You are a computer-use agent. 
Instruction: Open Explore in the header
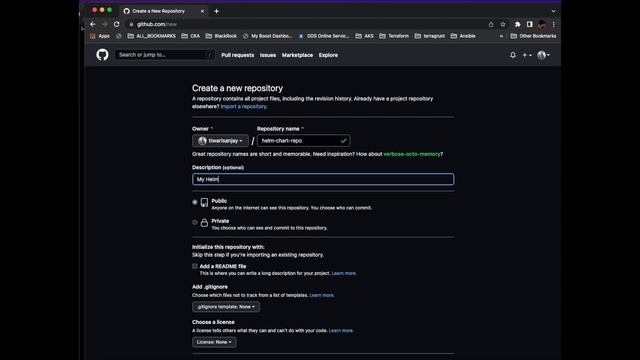pyautogui.click(x=328, y=55)
